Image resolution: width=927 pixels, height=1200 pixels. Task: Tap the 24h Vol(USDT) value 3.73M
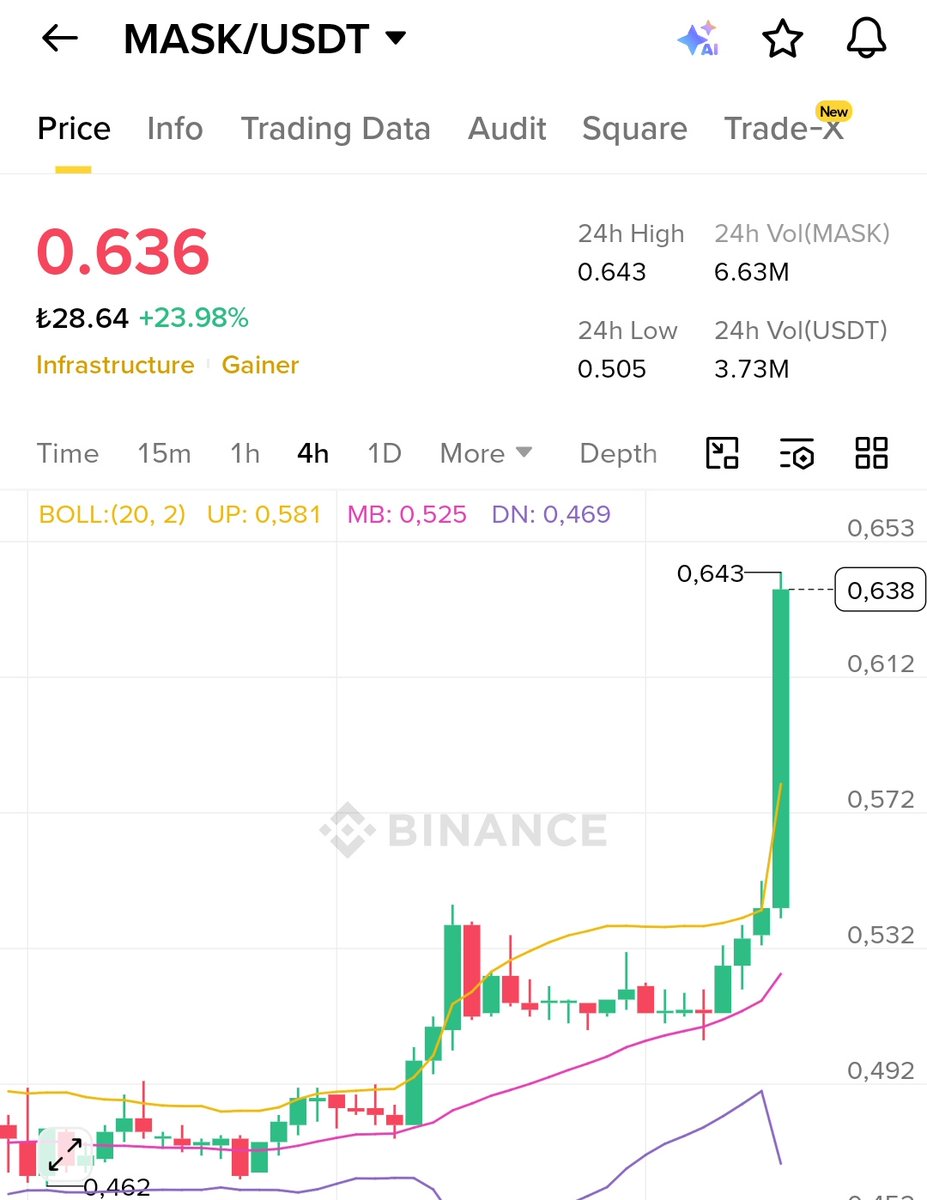click(752, 369)
